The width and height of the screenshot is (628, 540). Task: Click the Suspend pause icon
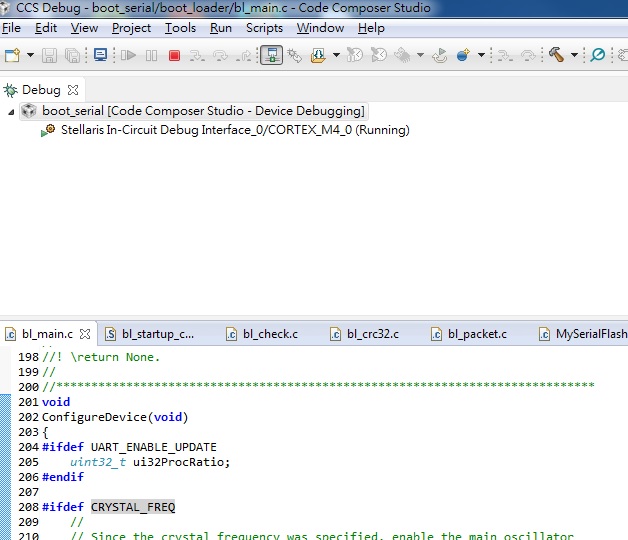(151, 55)
